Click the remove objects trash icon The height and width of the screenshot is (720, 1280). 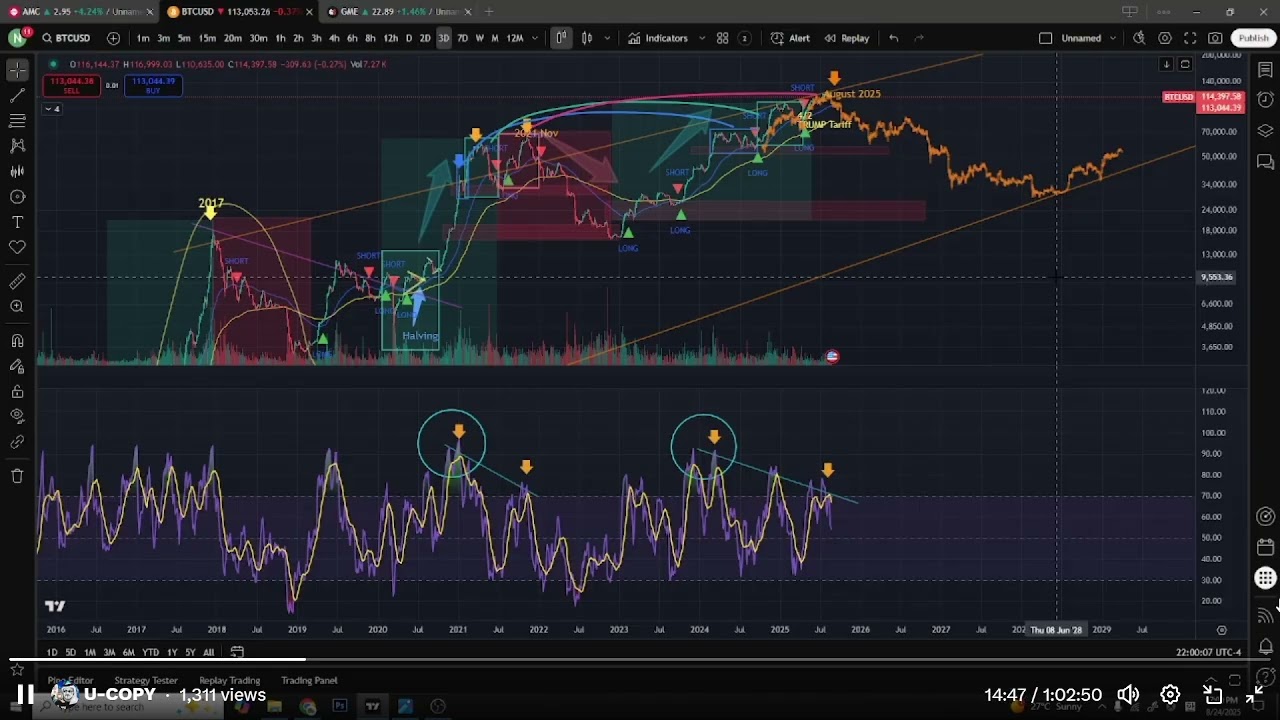tap(17, 476)
